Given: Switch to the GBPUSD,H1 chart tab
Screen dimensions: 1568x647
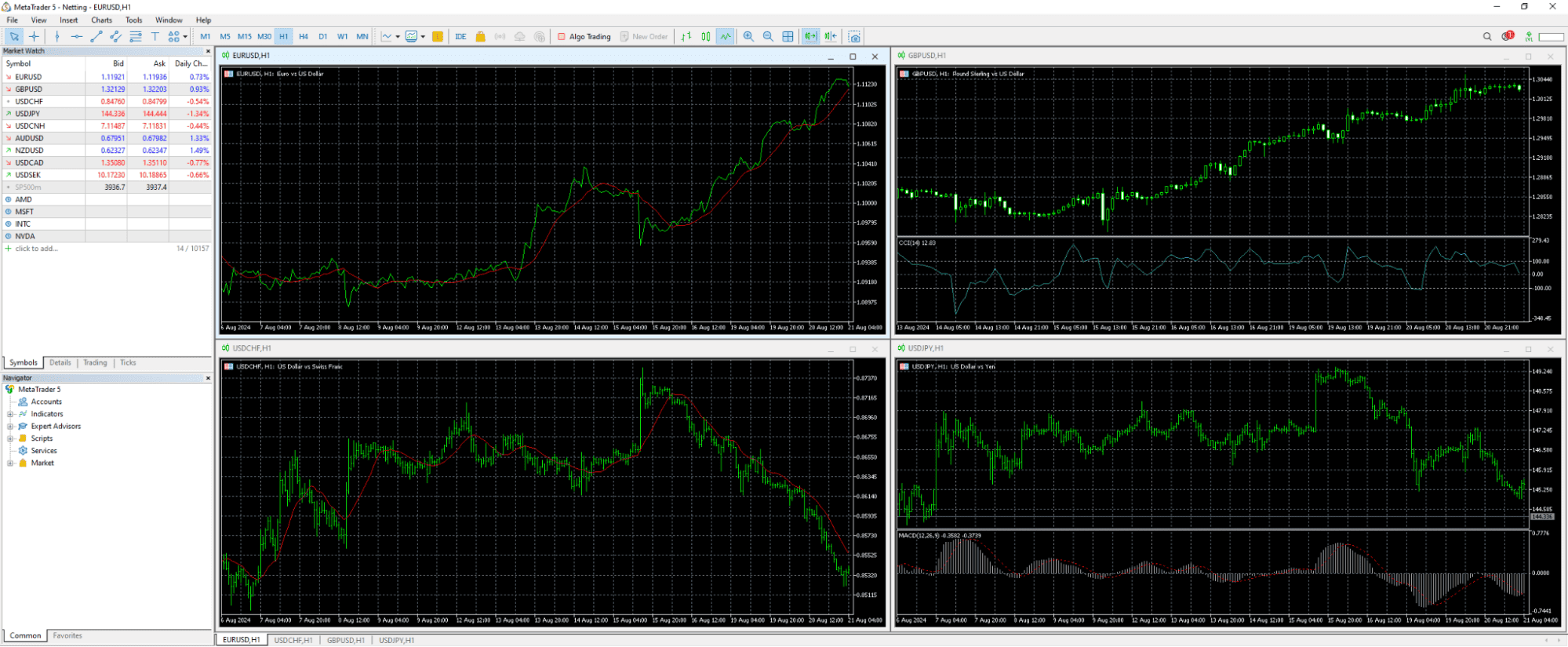Looking at the screenshot, I should [x=345, y=641].
